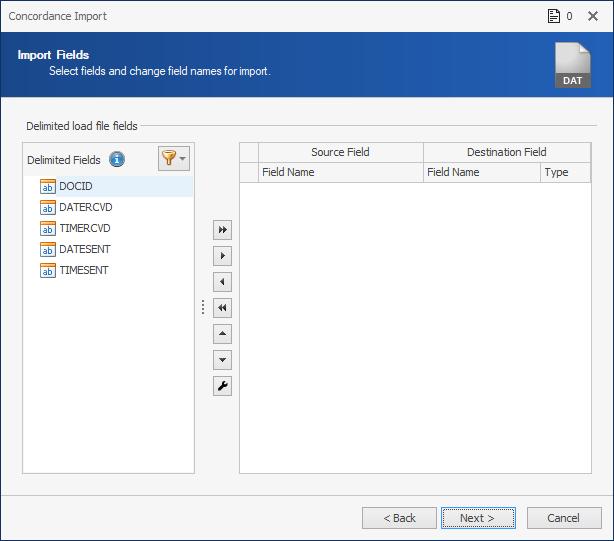Image resolution: width=614 pixels, height=541 pixels.
Task: Click the destination Field Name subheader
Action: [x=482, y=172]
